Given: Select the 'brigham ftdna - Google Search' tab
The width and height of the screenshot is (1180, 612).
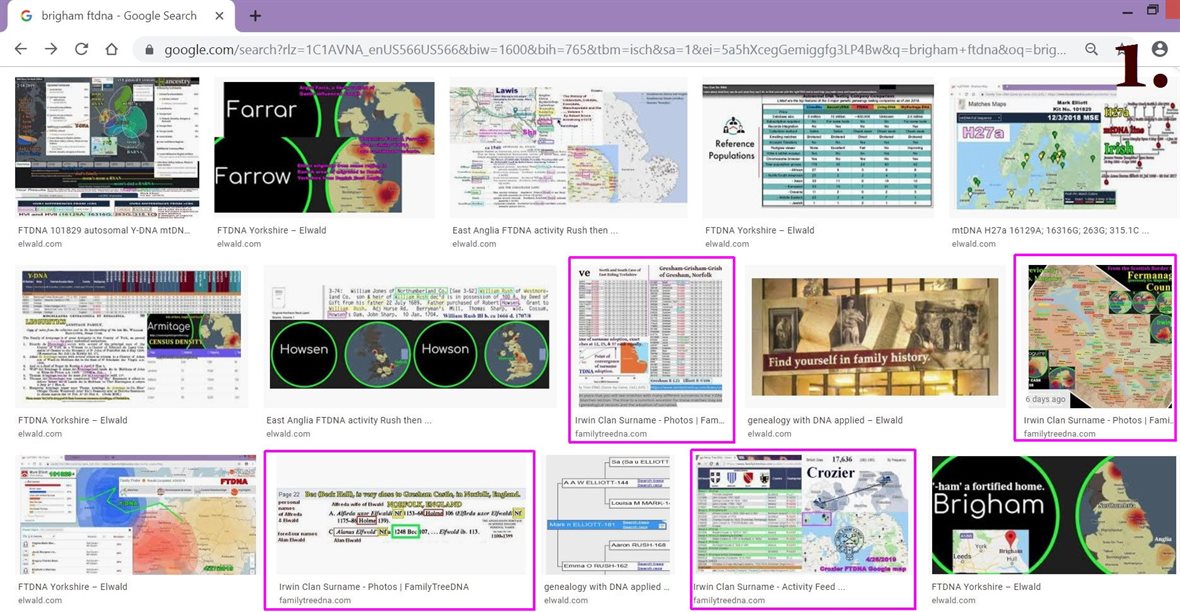Looking at the screenshot, I should point(110,16).
